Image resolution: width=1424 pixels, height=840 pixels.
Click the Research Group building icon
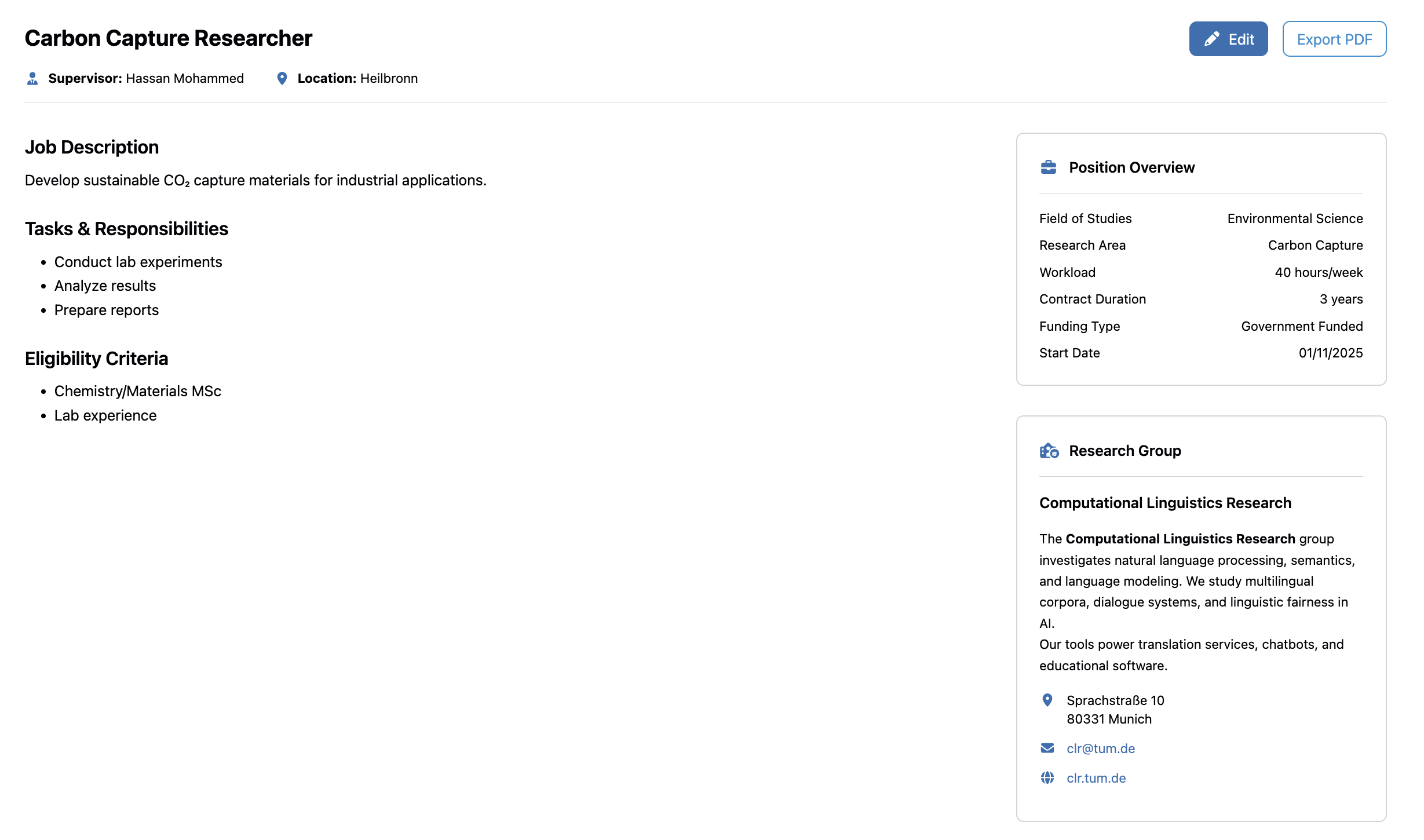click(1049, 451)
